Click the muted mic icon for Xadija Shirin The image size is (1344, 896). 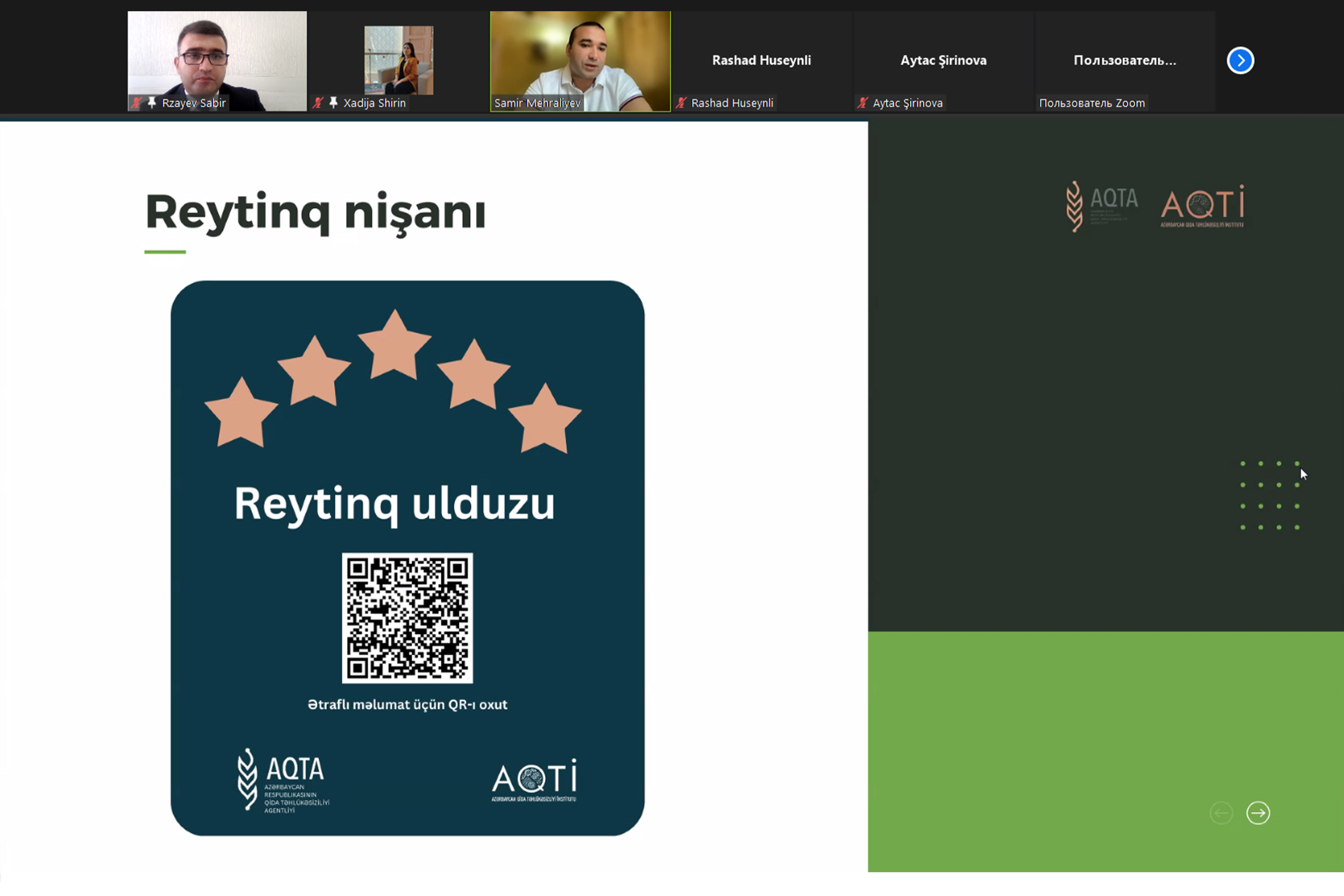tap(318, 103)
